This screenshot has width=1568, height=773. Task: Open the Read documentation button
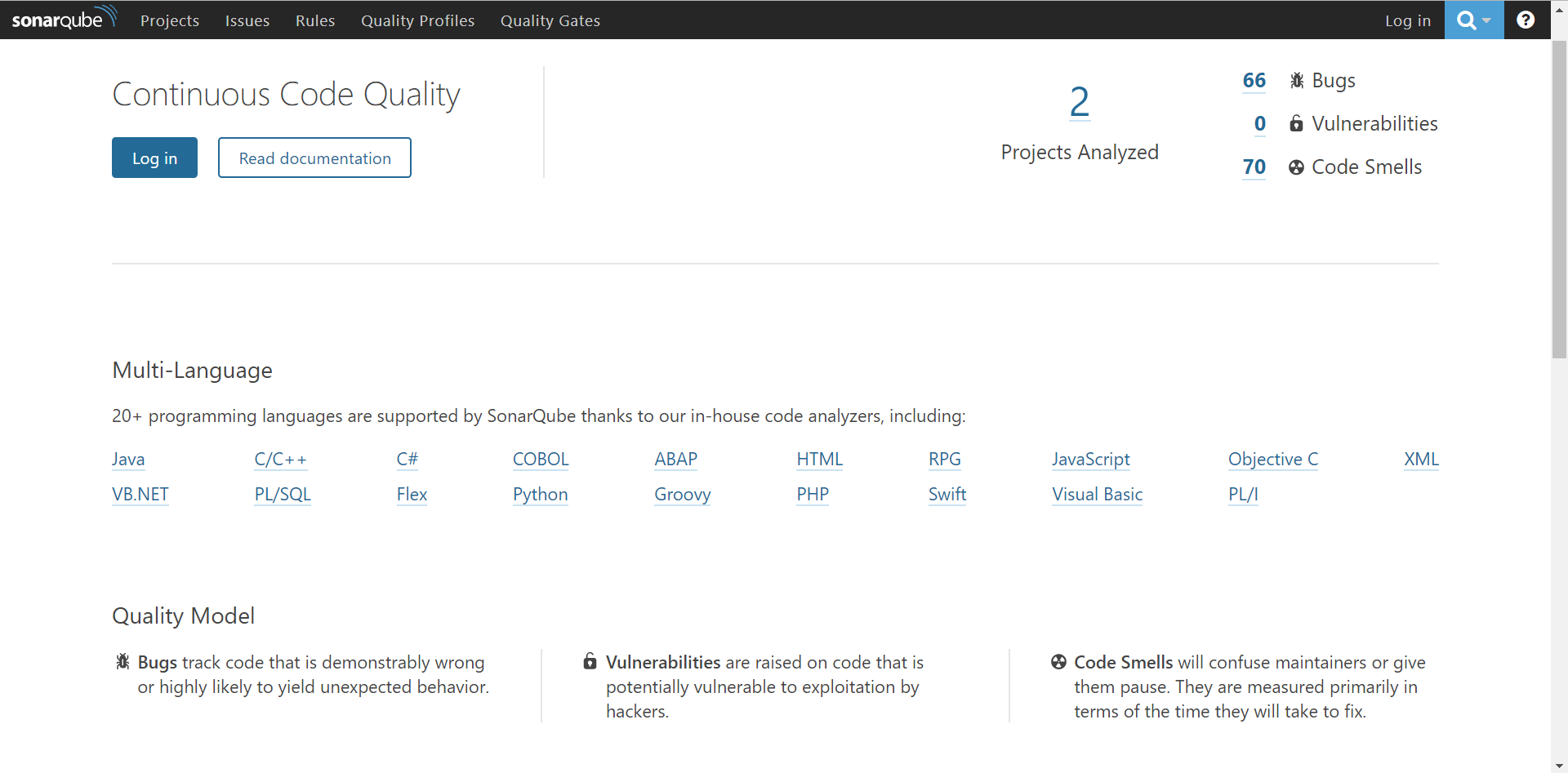click(314, 158)
